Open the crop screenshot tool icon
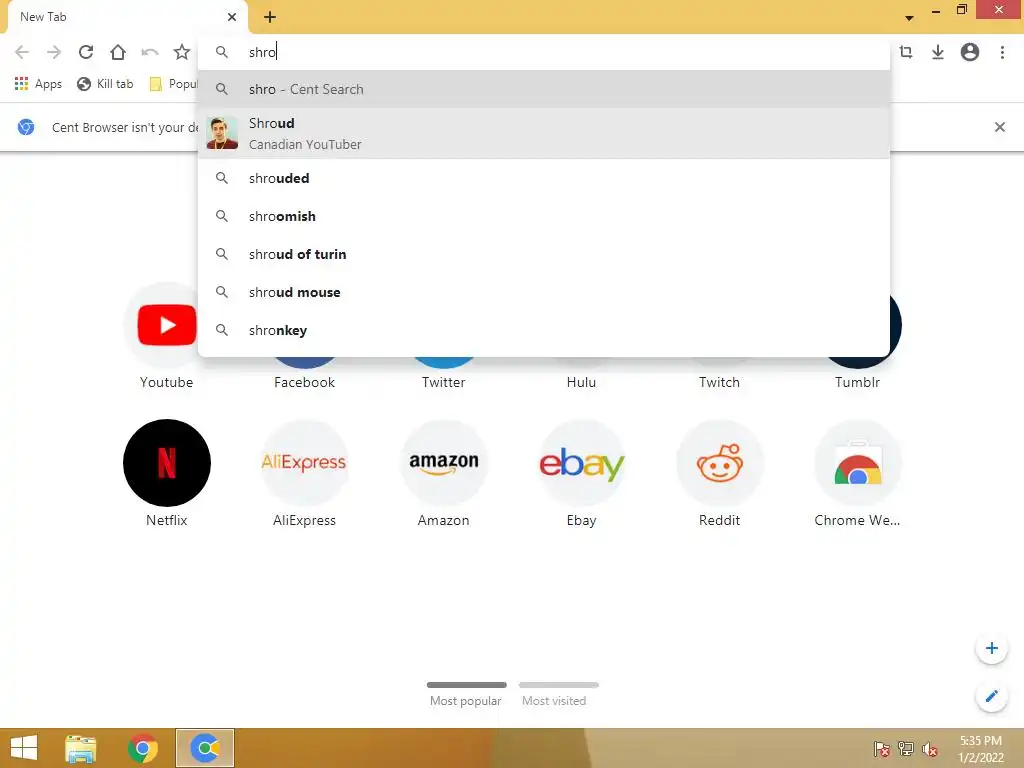The image size is (1024, 768). [906, 52]
